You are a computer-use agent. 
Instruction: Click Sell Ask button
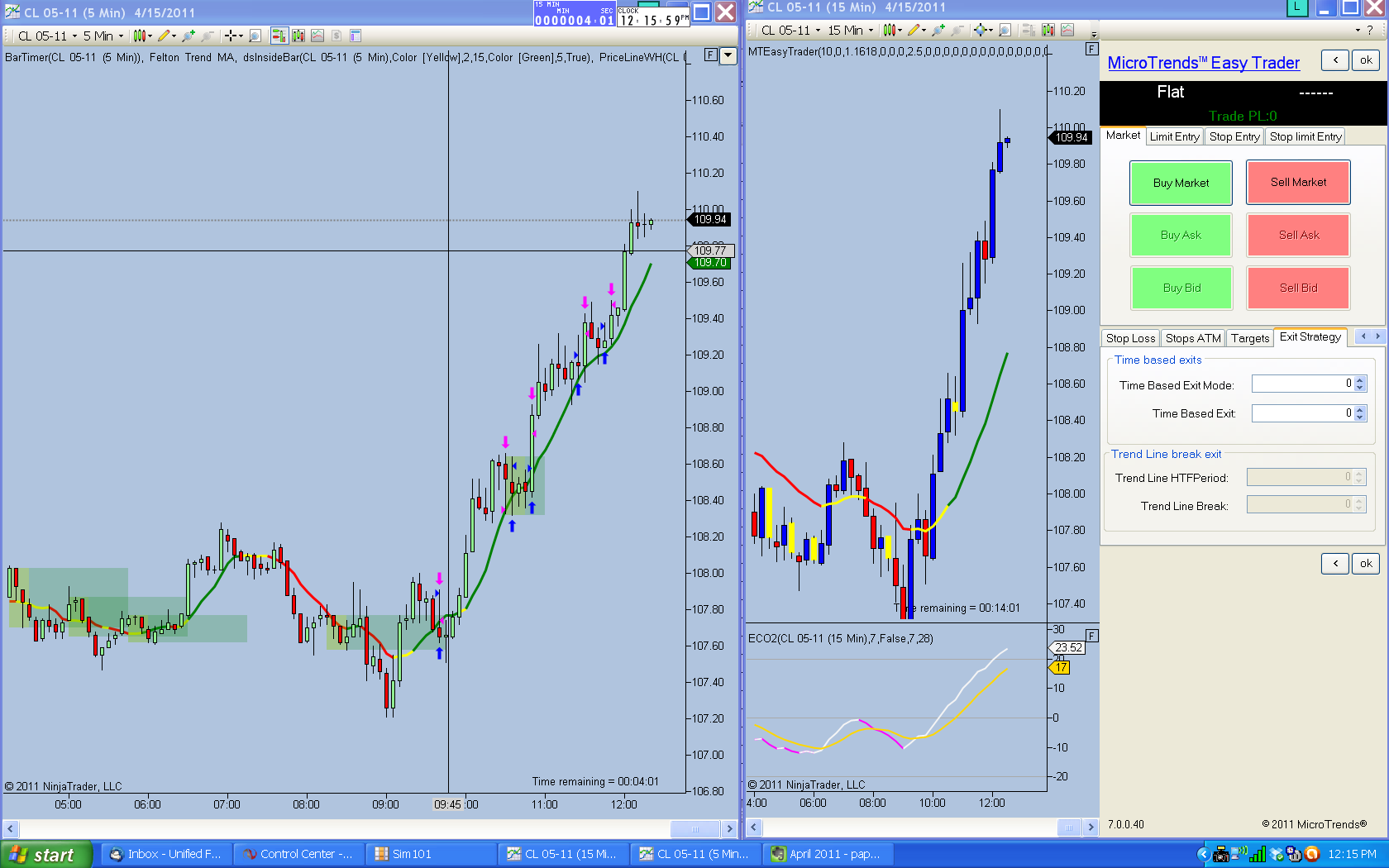tap(1298, 235)
